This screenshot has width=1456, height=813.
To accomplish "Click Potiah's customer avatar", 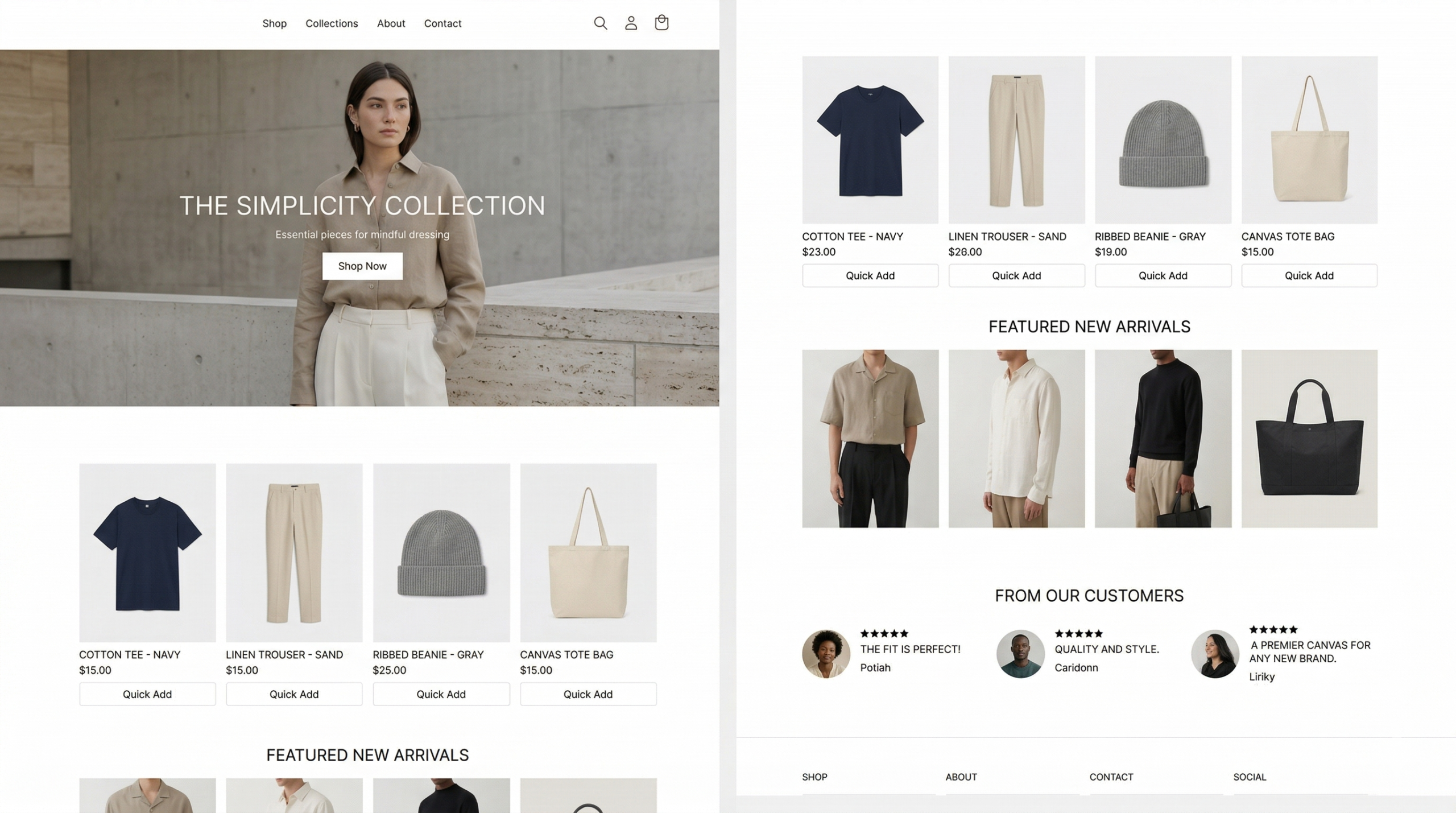I will click(826, 654).
